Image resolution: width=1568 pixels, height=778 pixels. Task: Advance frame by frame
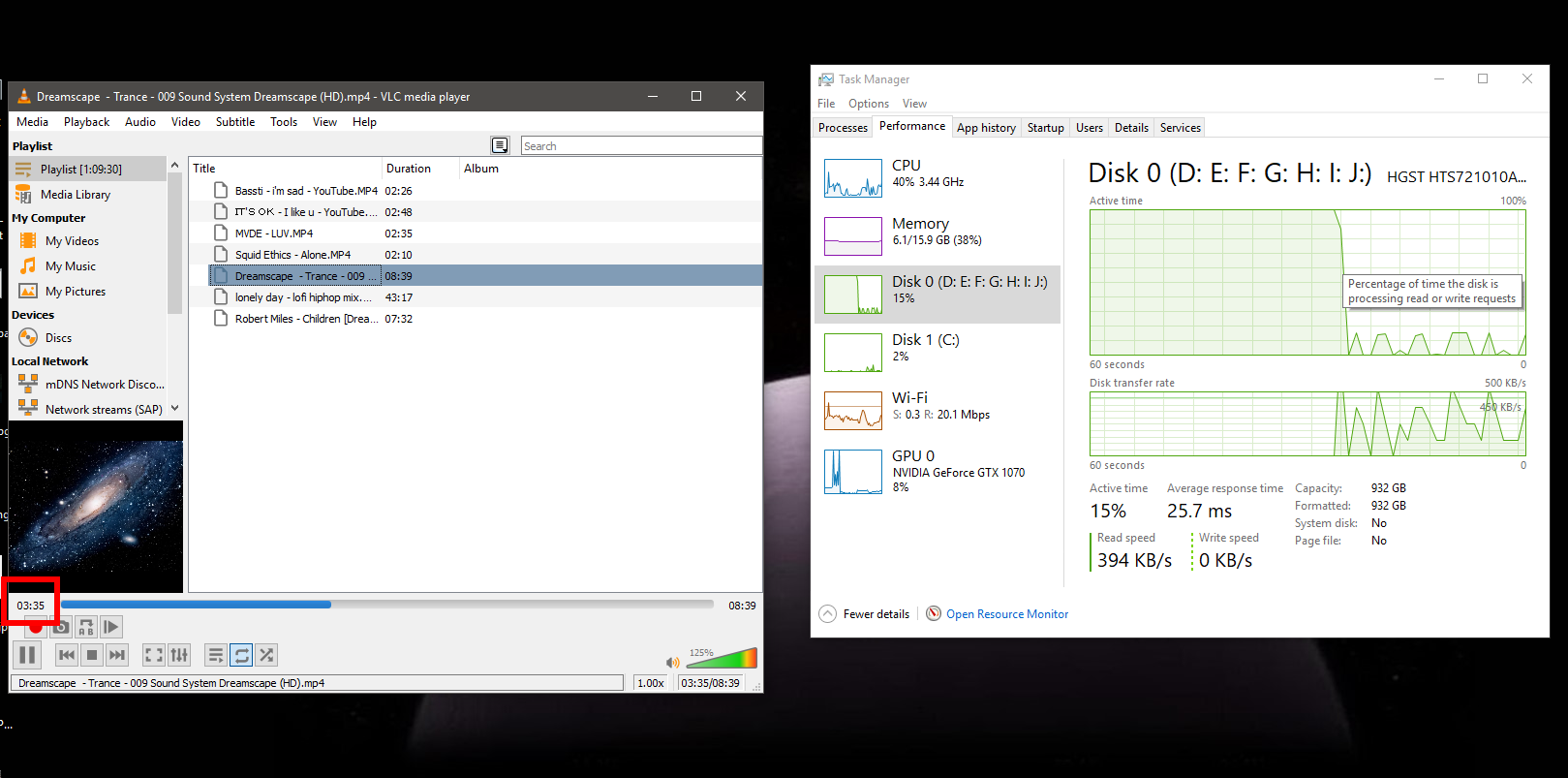(111, 627)
